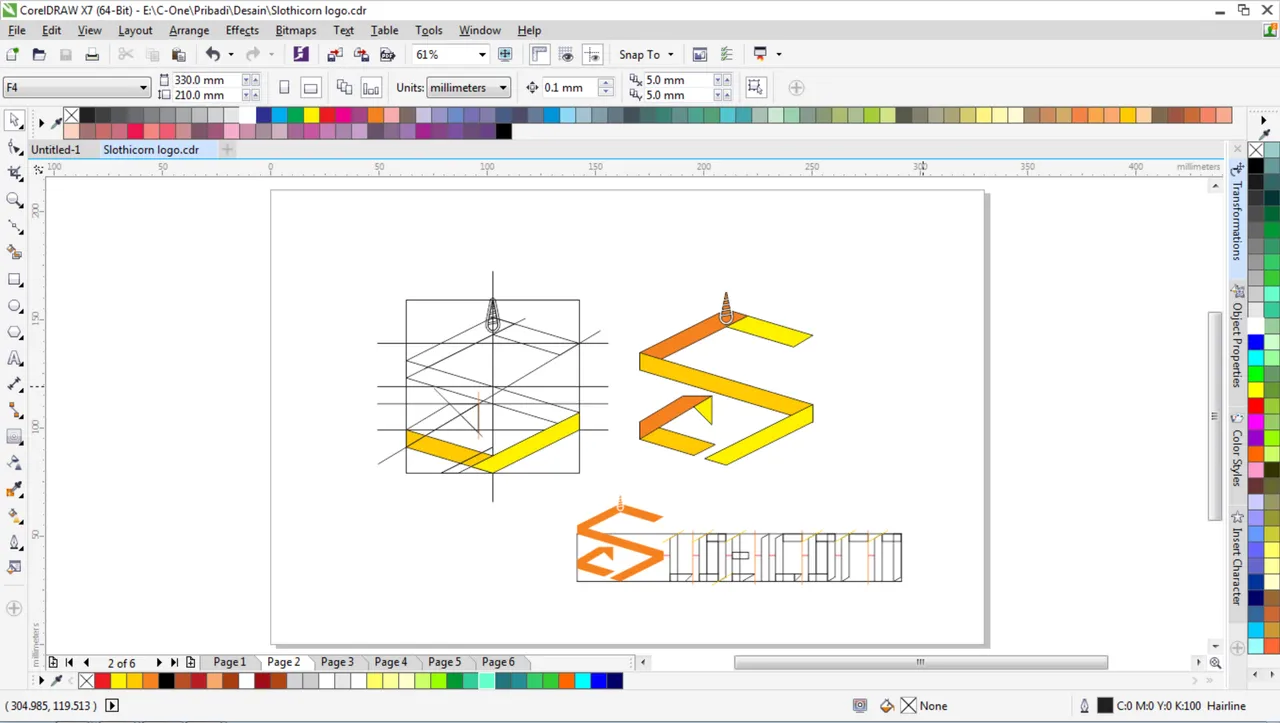This screenshot has width=1280, height=723.
Task: Open Search Content purple icon
Action: [x=301, y=54]
